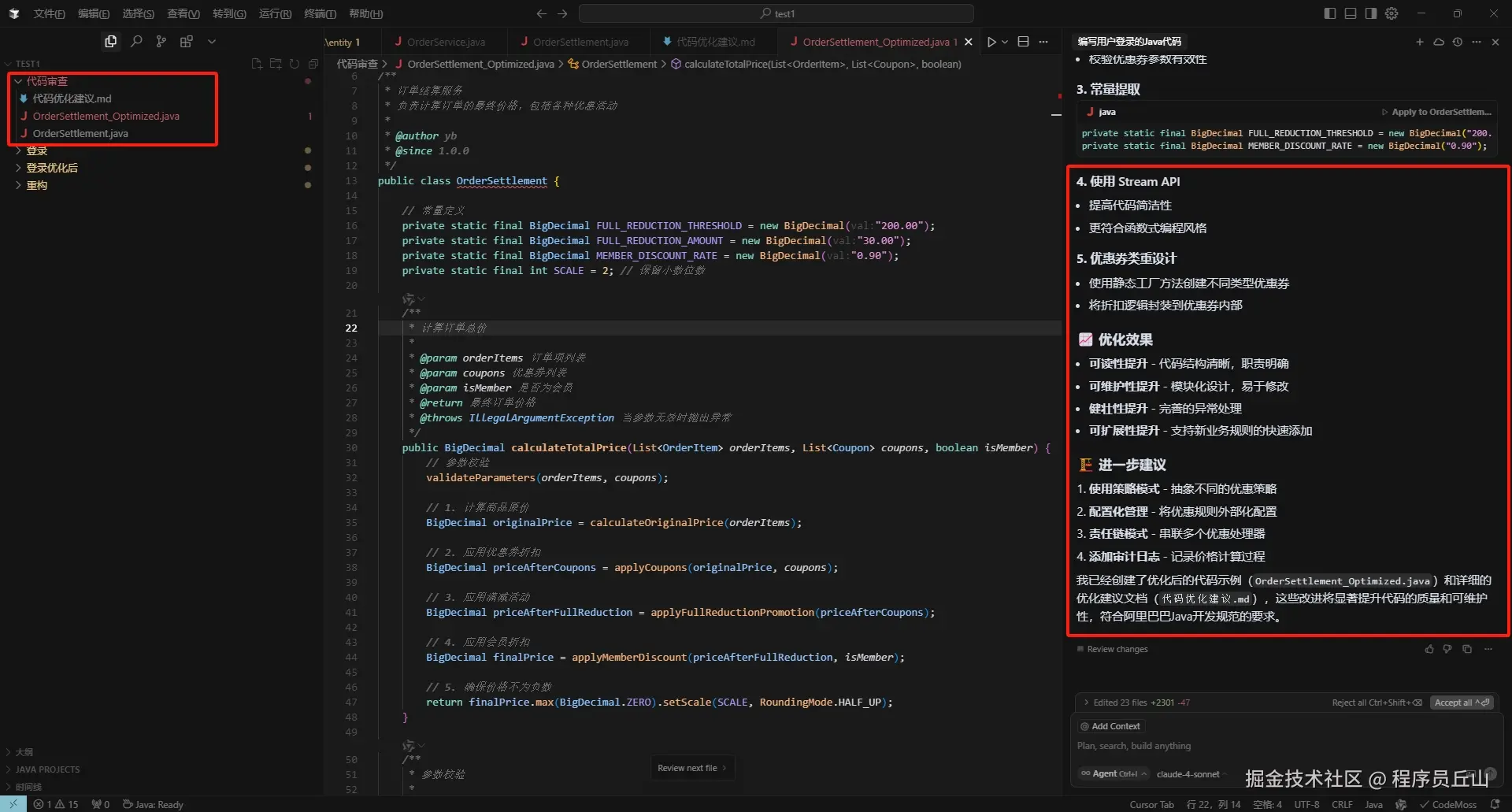The image size is (1512, 812).
Task: Open the Extensions view icon
Action: [x=187, y=42]
